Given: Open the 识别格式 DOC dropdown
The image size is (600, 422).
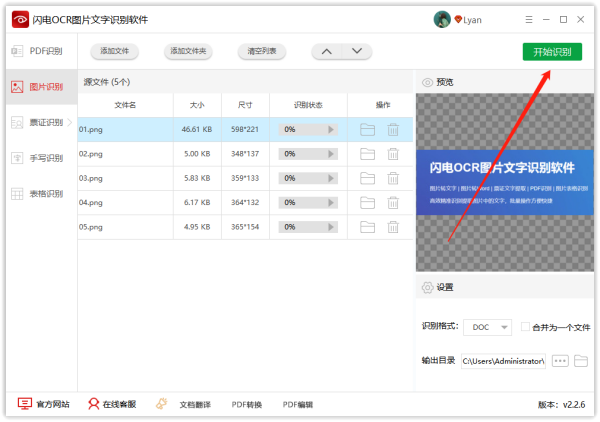Looking at the screenshot, I should tap(490, 327).
